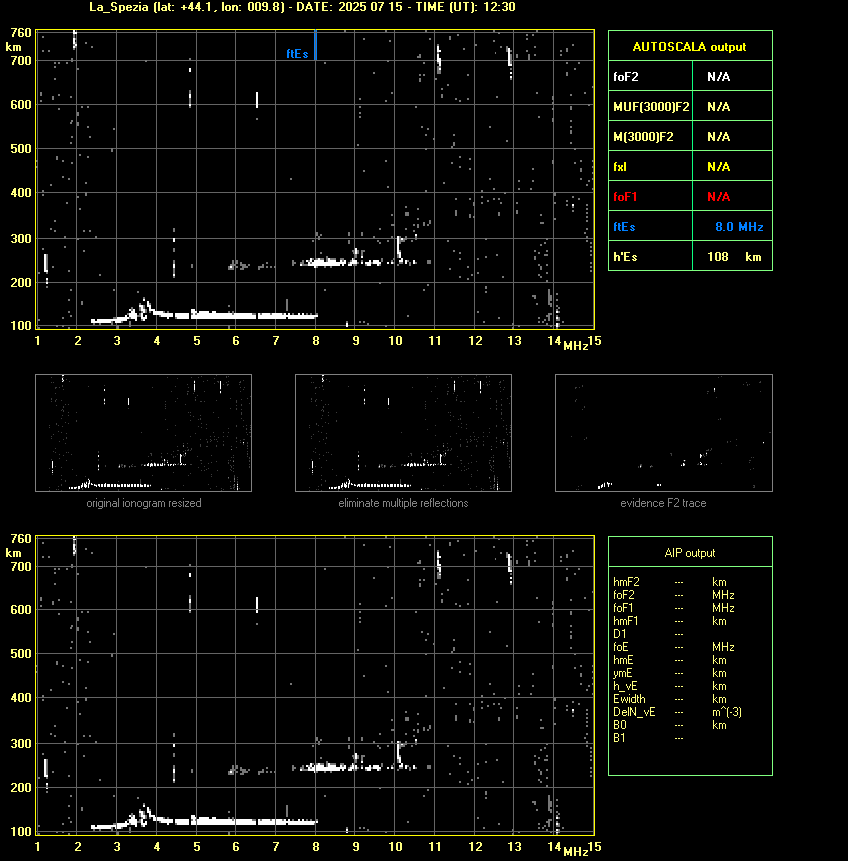Image resolution: width=848 pixels, height=861 pixels.
Task: Click the "evidence F2 trace" caption
Action: tap(663, 503)
